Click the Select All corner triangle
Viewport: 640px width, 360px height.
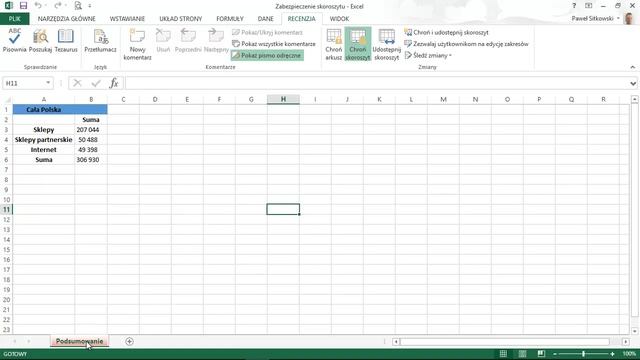[x=7, y=99]
